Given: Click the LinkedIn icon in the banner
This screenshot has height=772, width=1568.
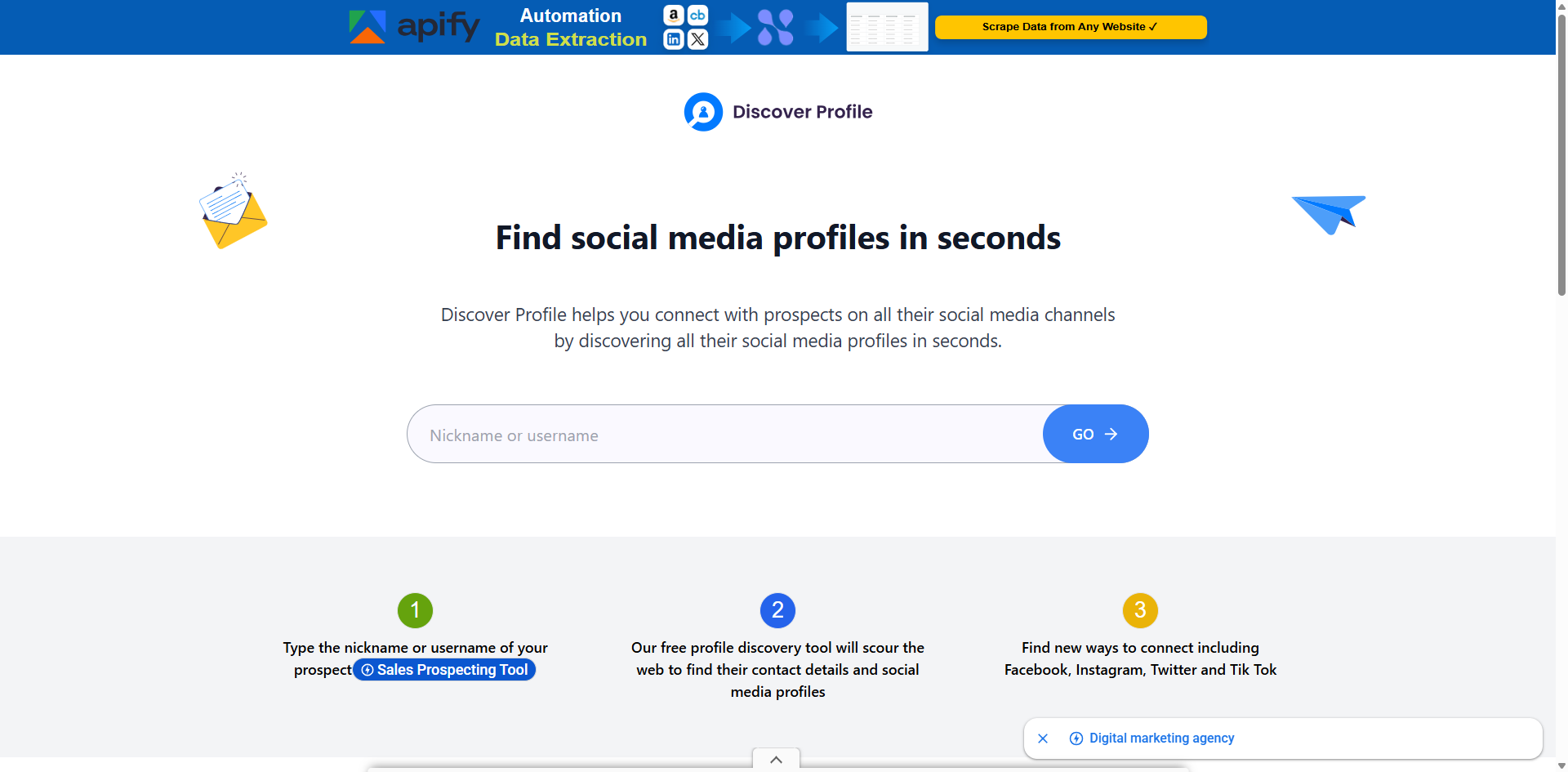Looking at the screenshot, I should click(673, 39).
